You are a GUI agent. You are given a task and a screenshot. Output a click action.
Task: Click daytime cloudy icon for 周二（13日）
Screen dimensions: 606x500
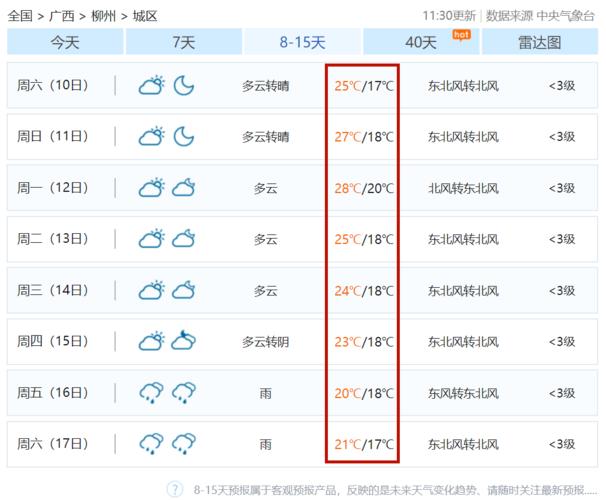[152, 238]
